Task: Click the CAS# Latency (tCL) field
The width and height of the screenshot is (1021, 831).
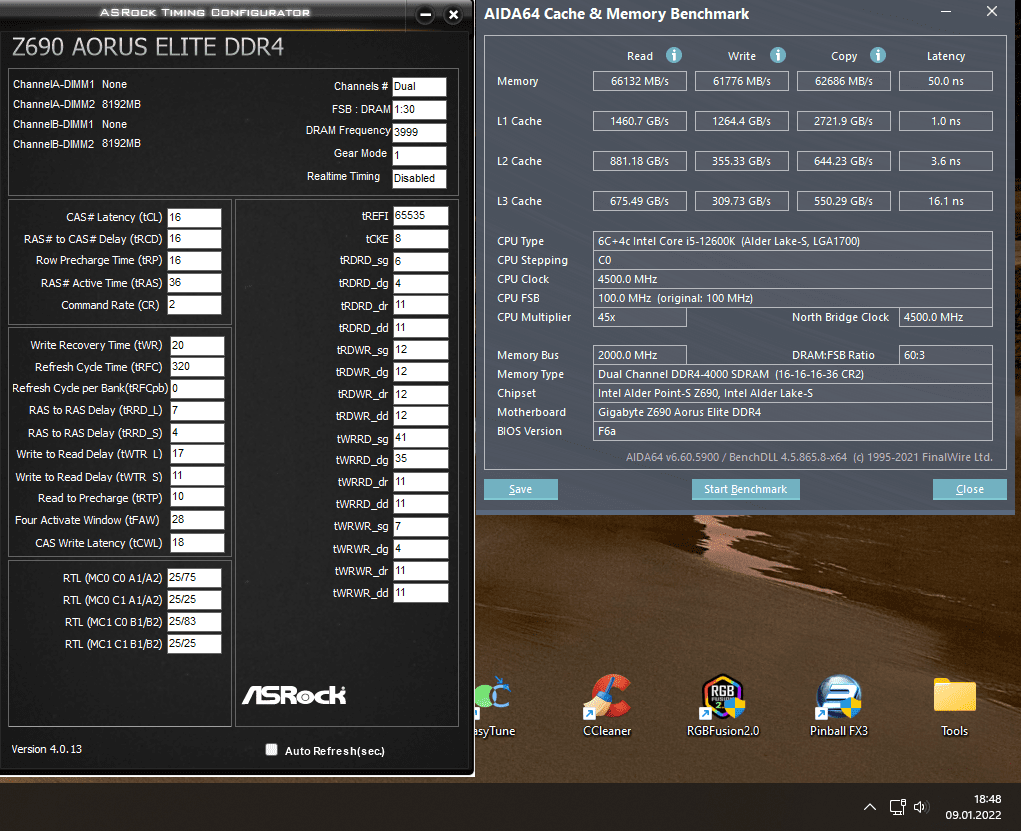Action: (x=194, y=218)
